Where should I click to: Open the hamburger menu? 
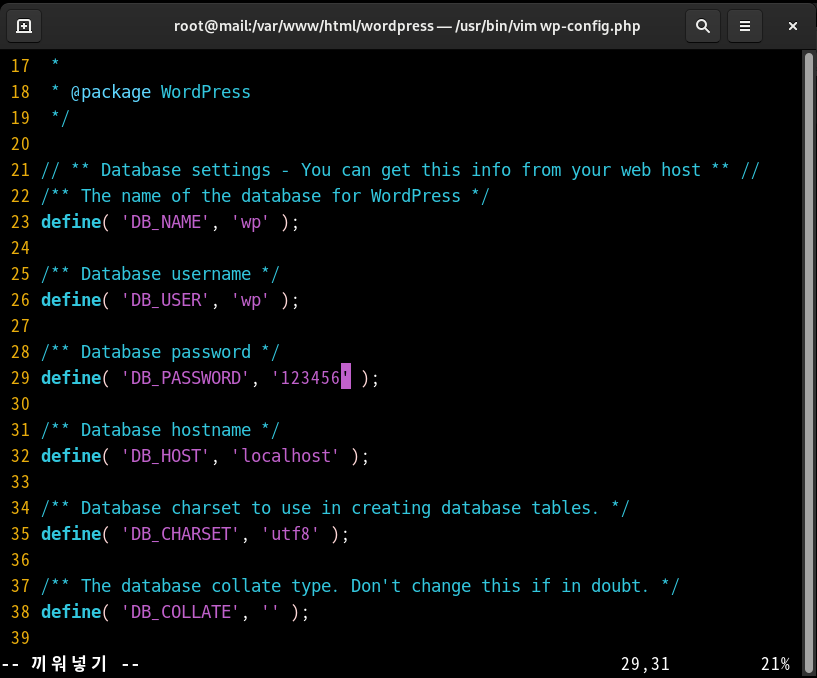tap(745, 26)
